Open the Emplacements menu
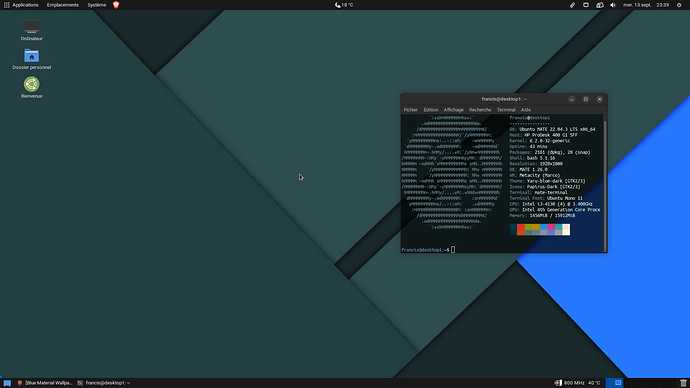690x388 pixels. (62, 5)
